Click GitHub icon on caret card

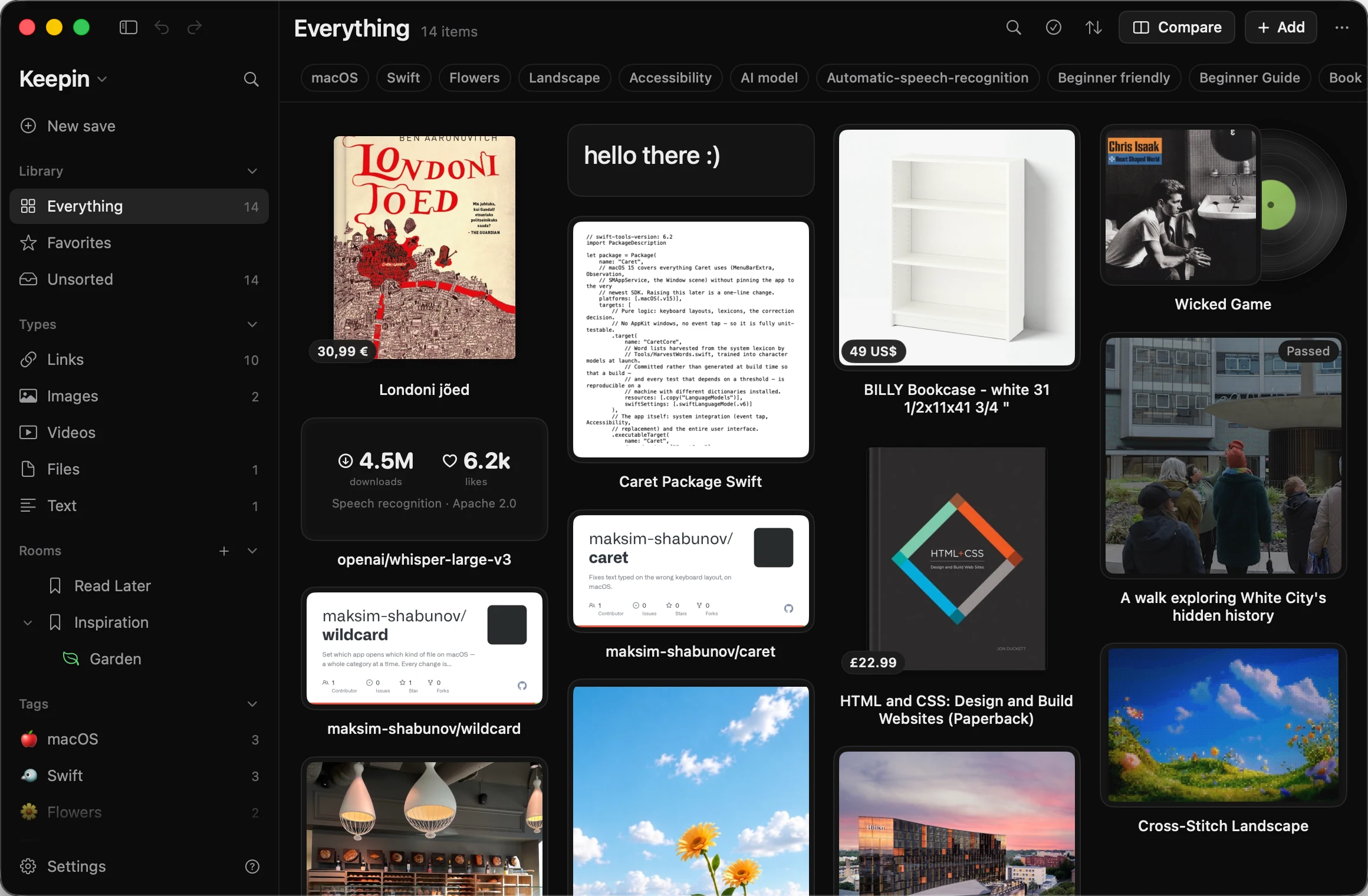(789, 608)
